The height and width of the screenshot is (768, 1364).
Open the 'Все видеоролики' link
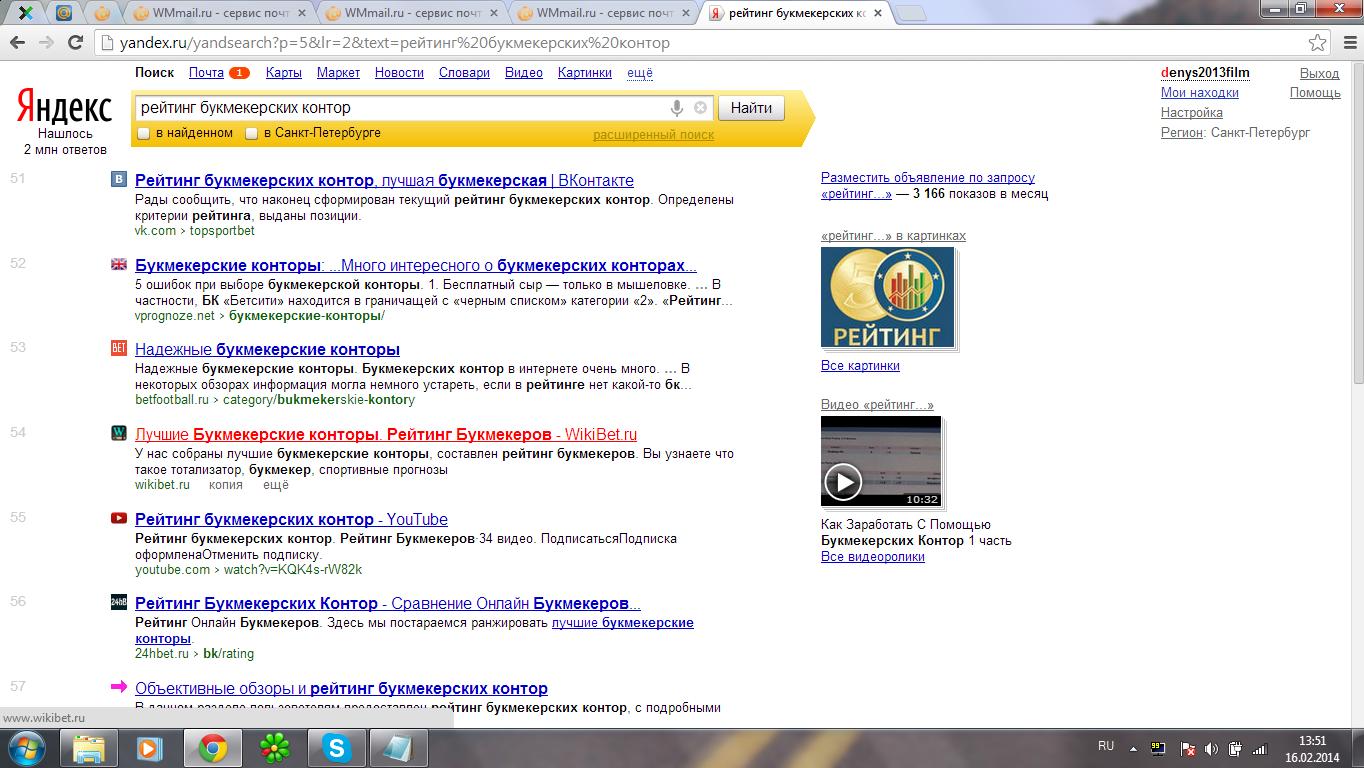click(x=873, y=557)
